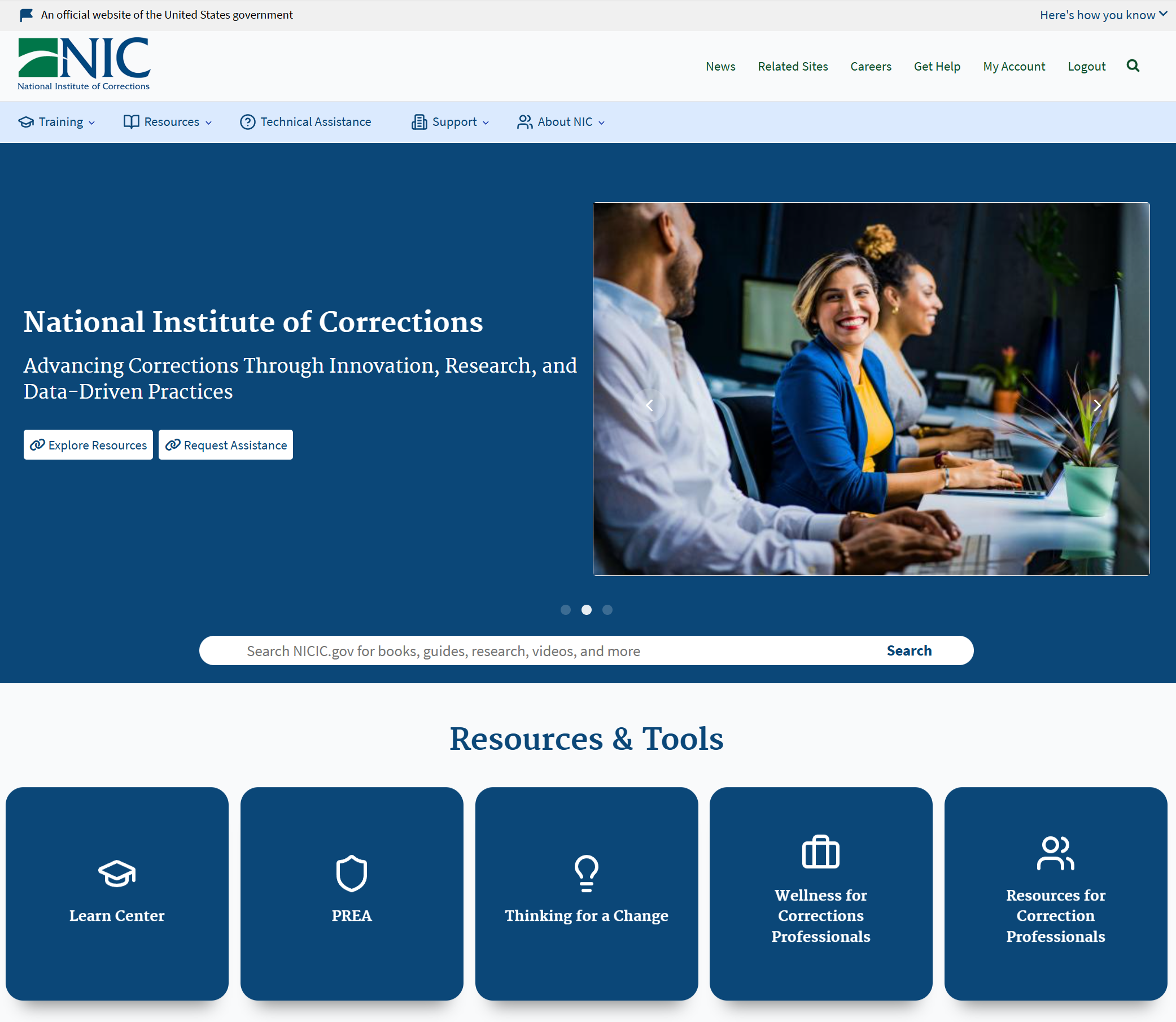Click the Request Assistance button
Image resolution: width=1176 pixels, height=1022 pixels.
226,445
